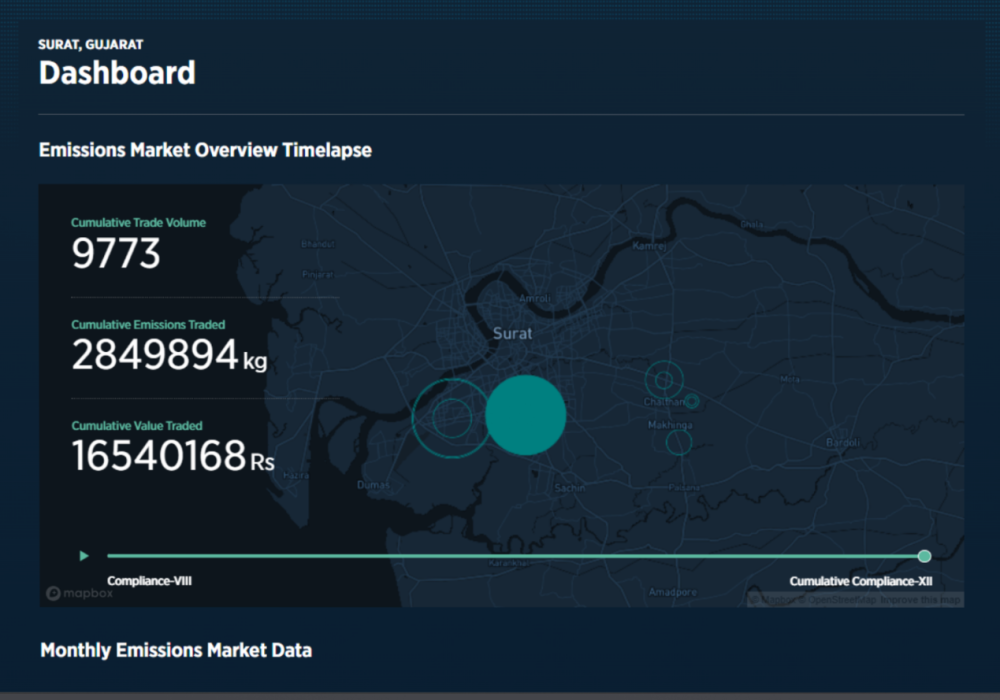Click the Monthly Emissions Market Data heading
Image resolution: width=1000 pixels, height=700 pixels.
pyautogui.click(x=176, y=650)
